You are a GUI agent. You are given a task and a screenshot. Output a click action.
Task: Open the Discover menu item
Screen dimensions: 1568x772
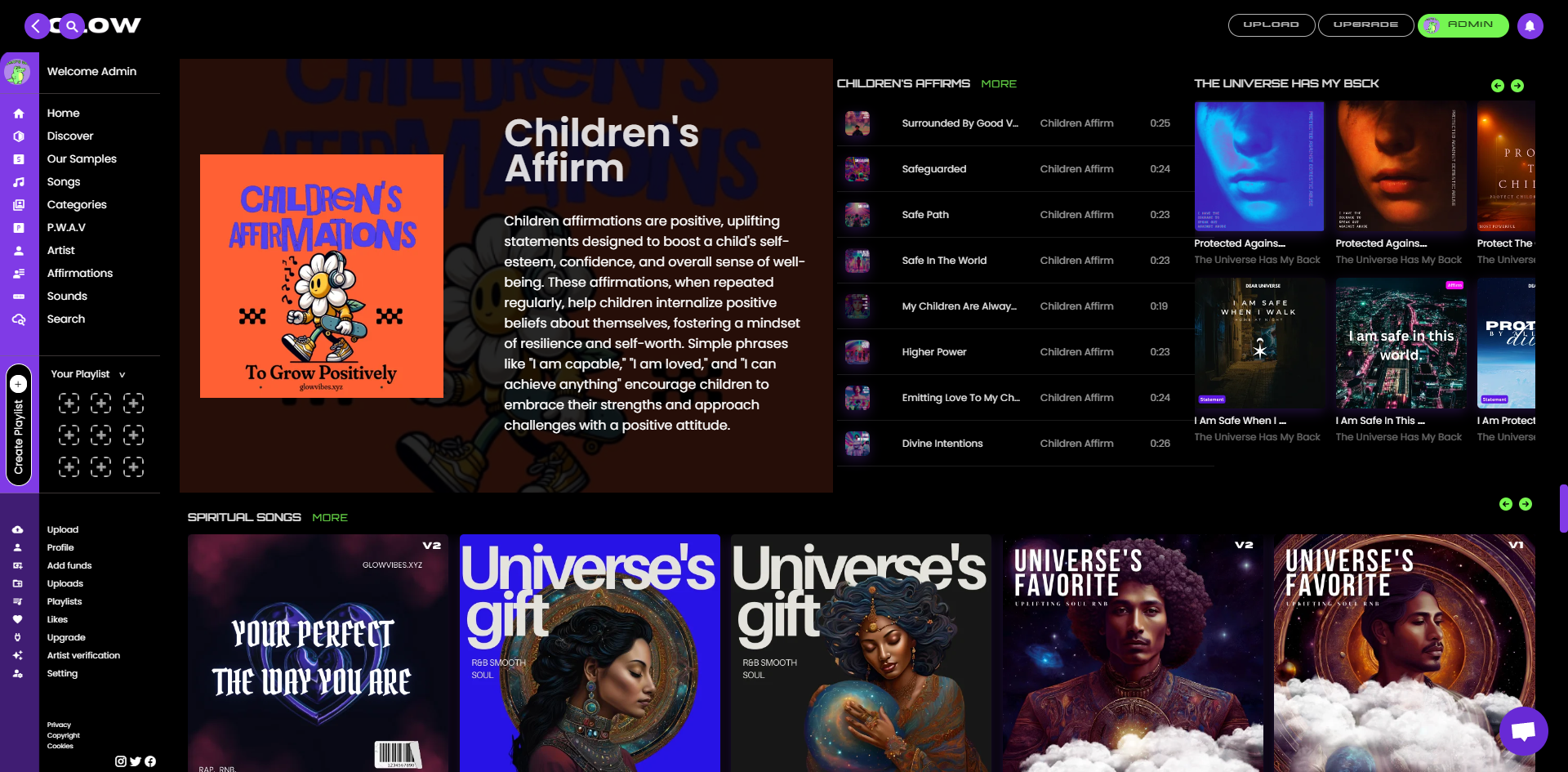click(x=70, y=136)
